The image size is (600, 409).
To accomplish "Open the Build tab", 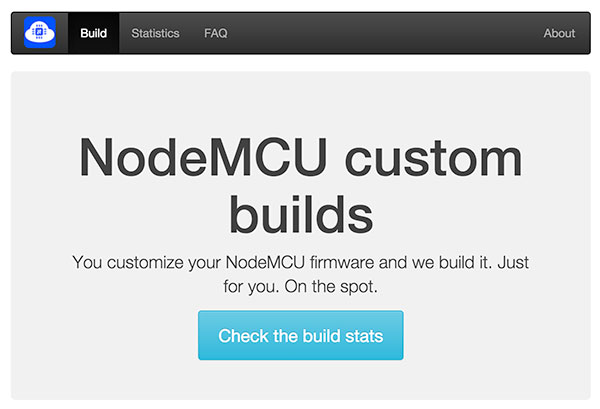I will [94, 33].
